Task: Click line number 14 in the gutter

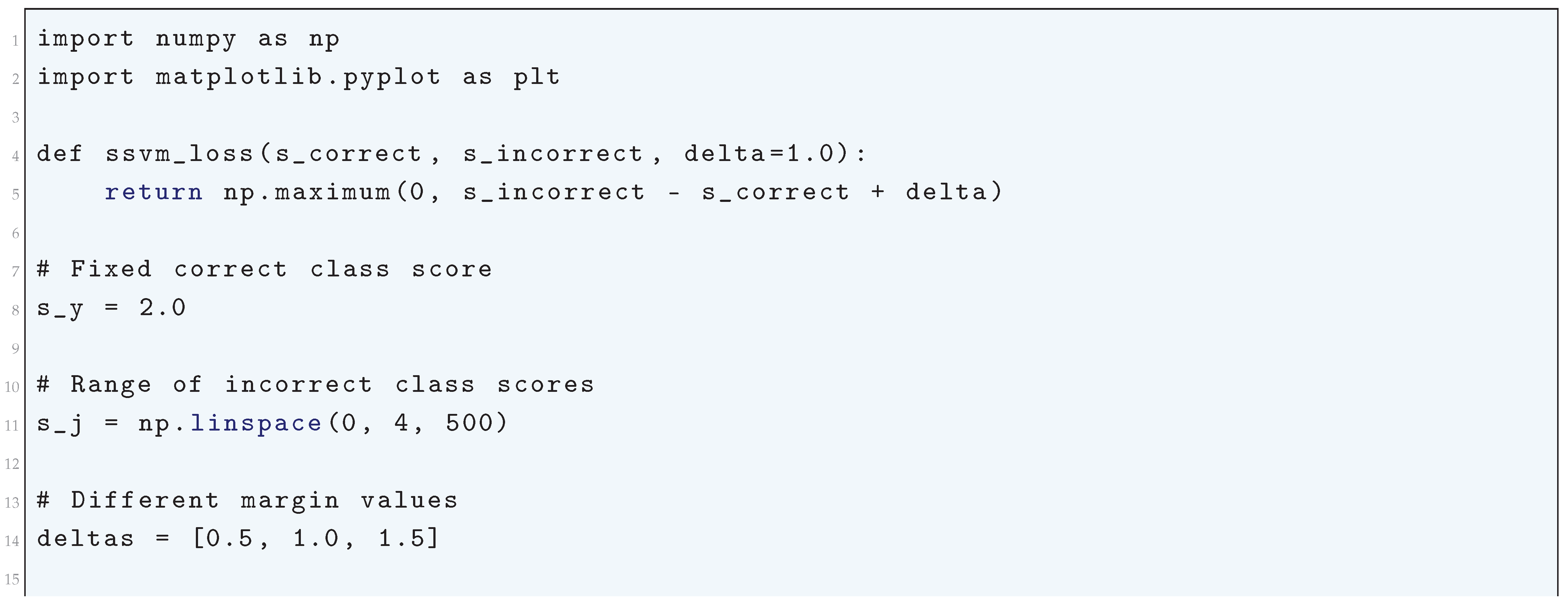Action: (x=12, y=541)
